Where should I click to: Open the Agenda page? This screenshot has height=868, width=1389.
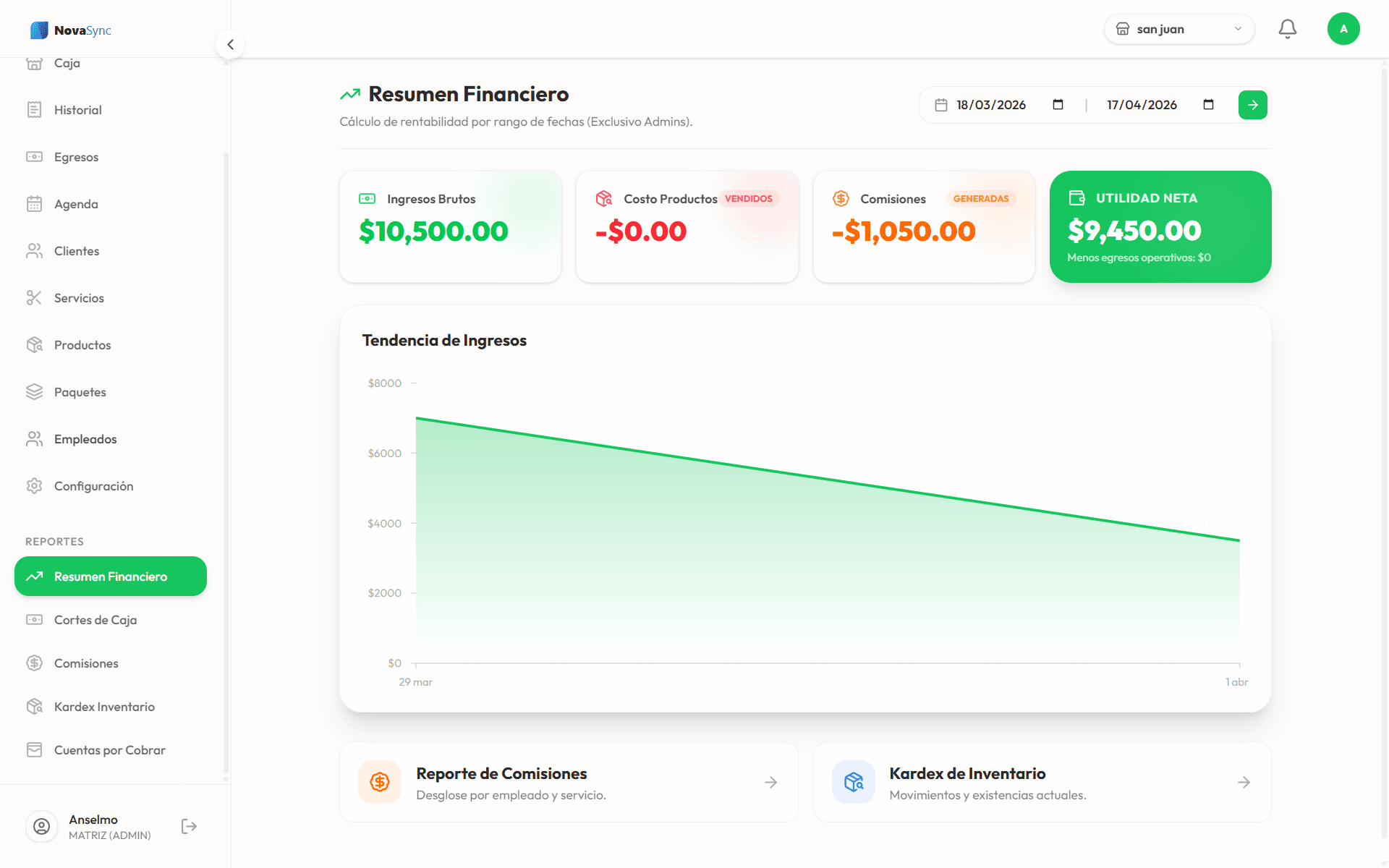point(111,204)
